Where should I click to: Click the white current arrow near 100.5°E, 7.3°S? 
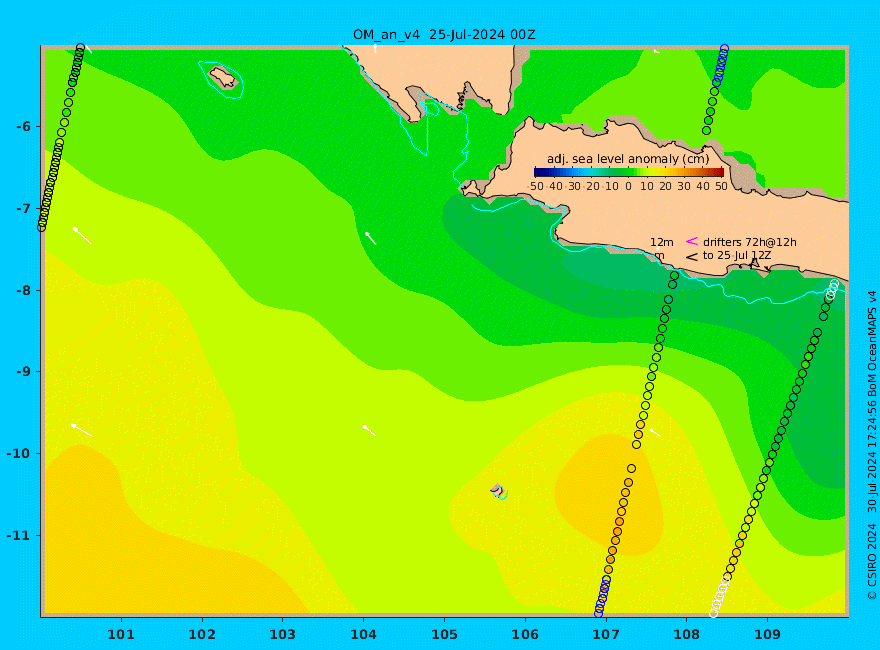point(82,236)
